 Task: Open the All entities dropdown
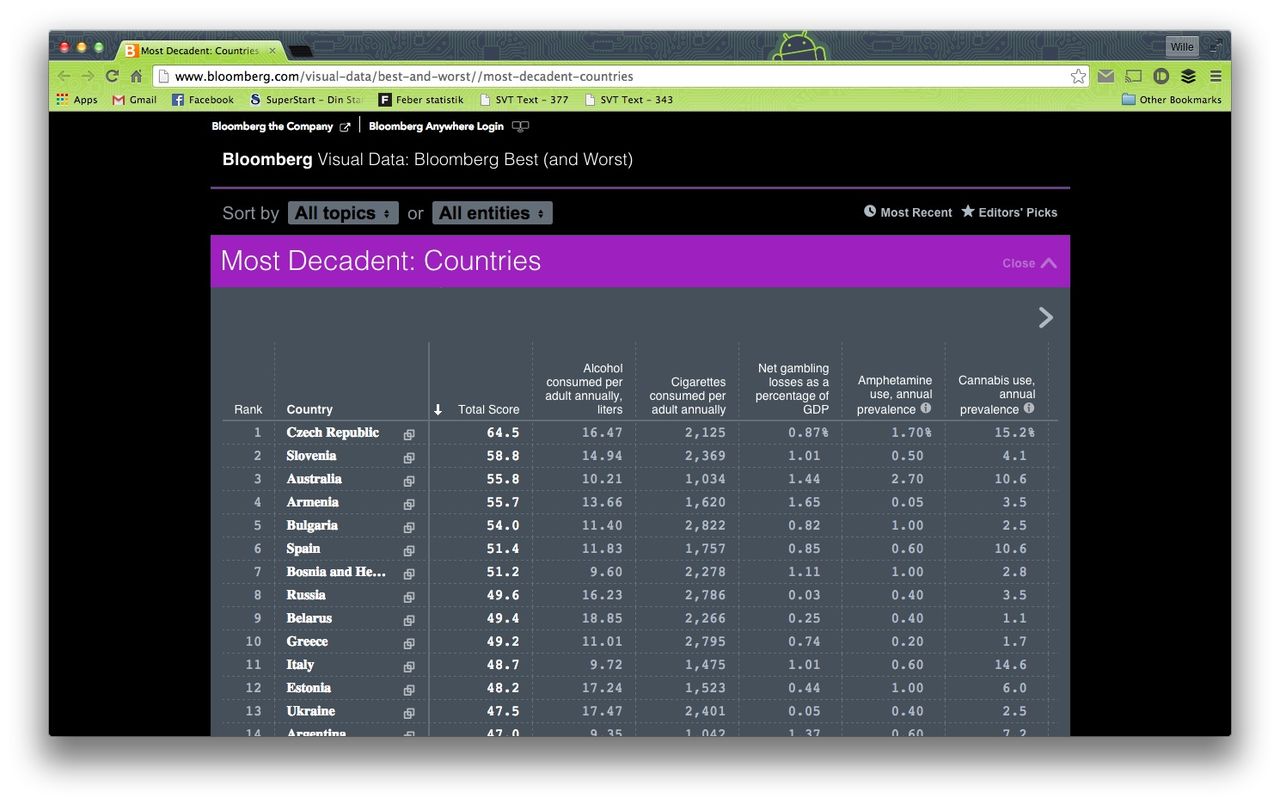(x=492, y=213)
